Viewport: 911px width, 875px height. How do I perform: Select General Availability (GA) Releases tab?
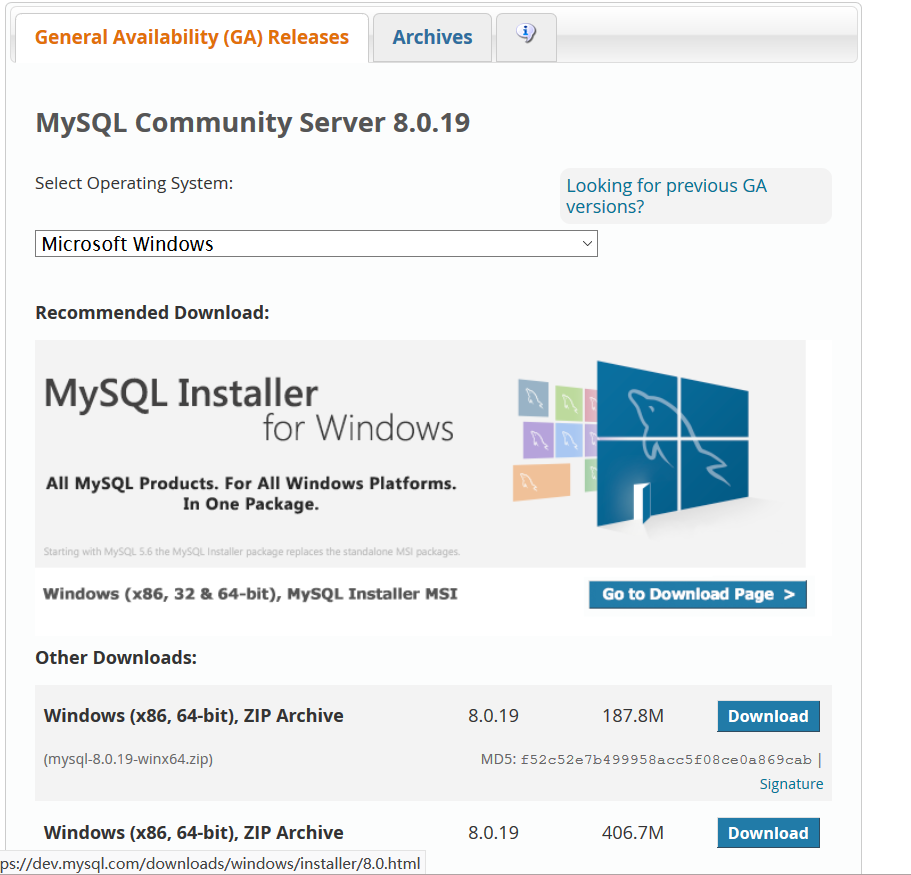(x=192, y=37)
